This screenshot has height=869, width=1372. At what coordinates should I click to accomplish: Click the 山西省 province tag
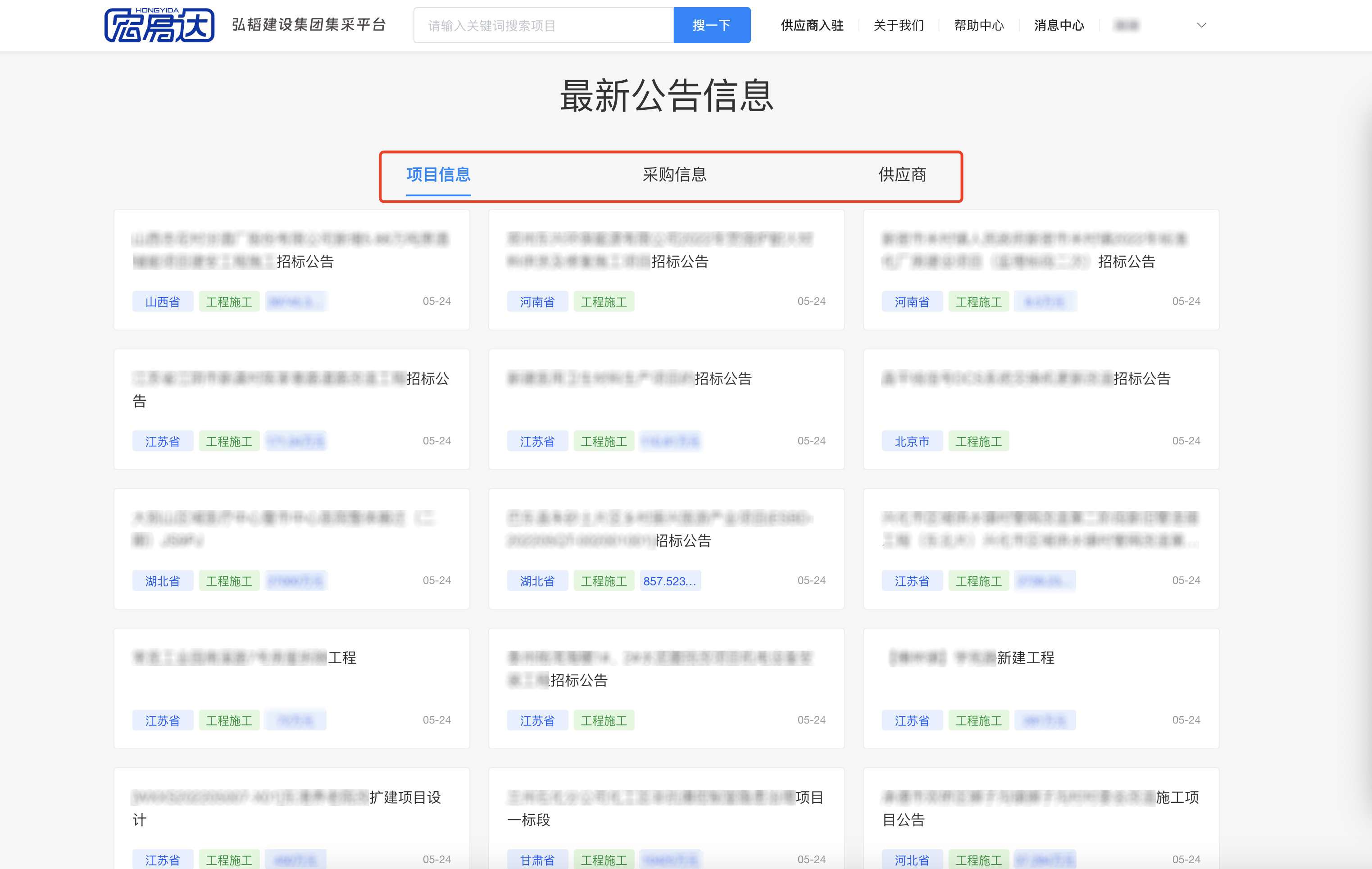(163, 301)
